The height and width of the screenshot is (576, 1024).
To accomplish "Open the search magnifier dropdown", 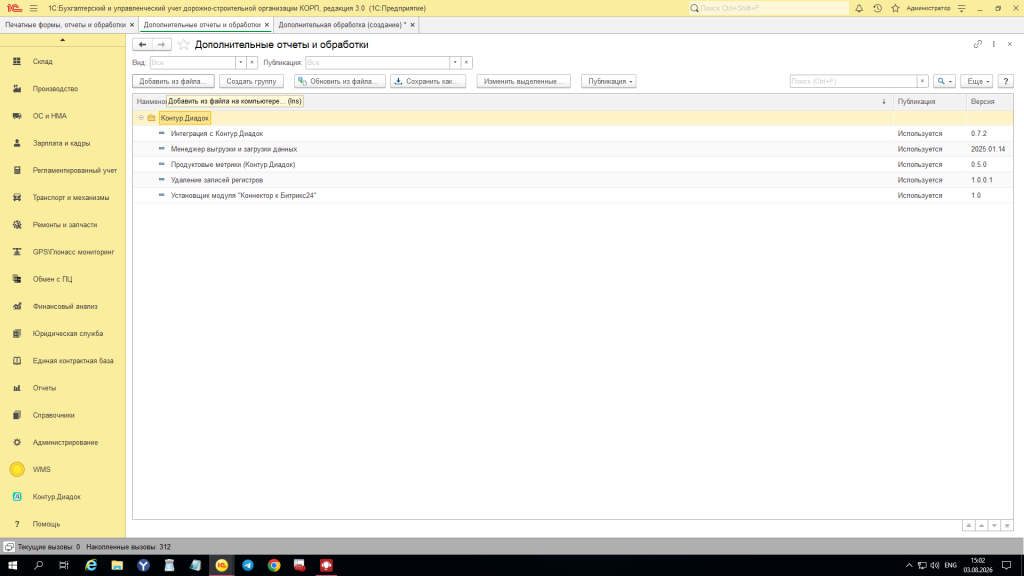I will click(x=944, y=82).
